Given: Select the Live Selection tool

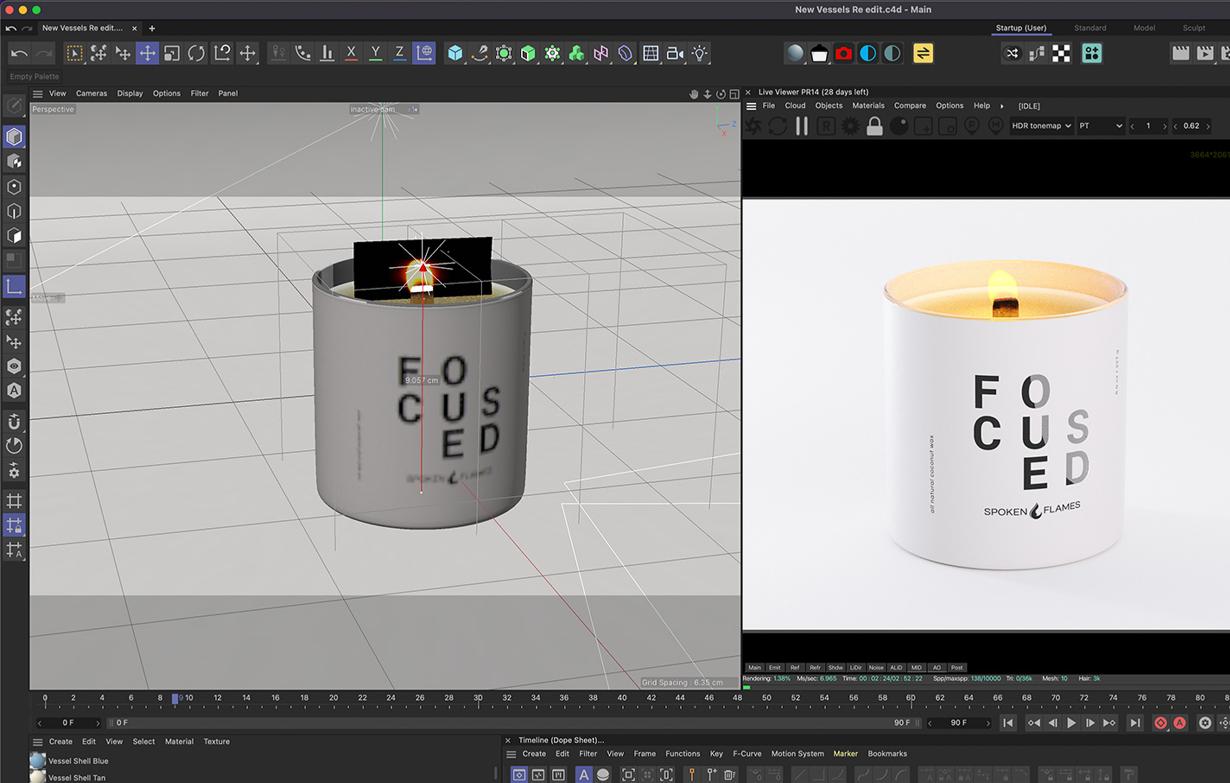Looking at the screenshot, I should pyautogui.click(x=74, y=53).
